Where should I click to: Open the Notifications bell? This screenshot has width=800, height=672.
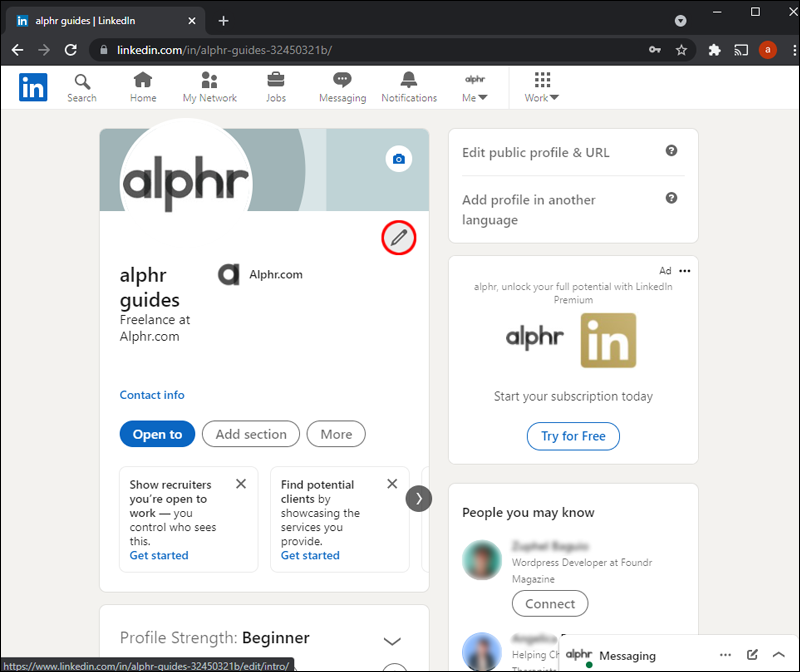[x=409, y=87]
